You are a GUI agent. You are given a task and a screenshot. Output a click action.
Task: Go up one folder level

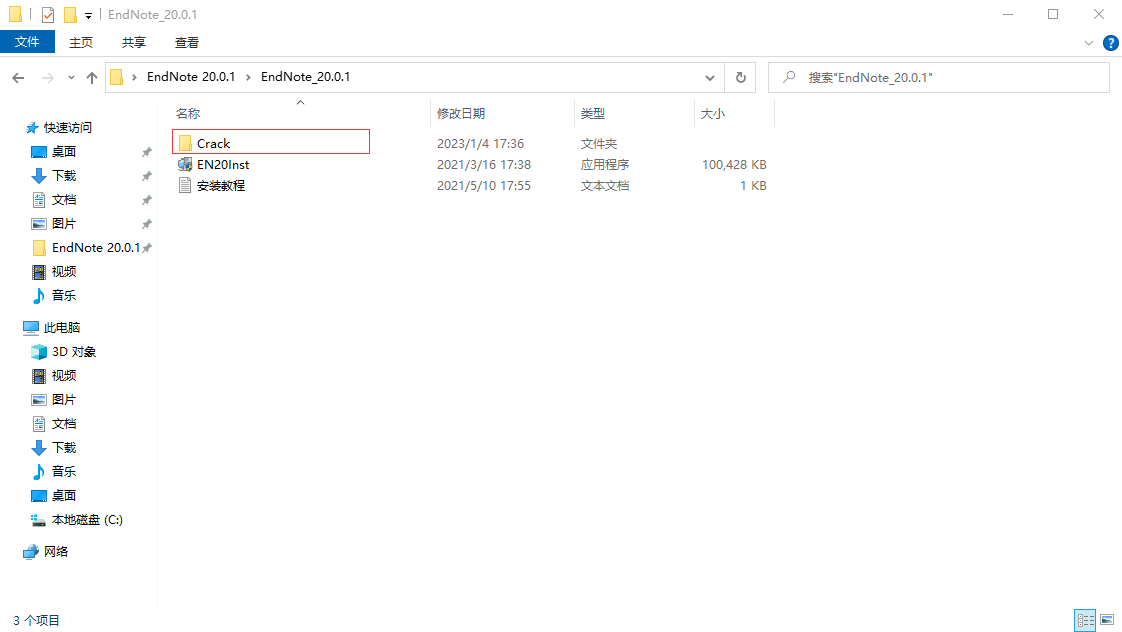[x=92, y=77]
